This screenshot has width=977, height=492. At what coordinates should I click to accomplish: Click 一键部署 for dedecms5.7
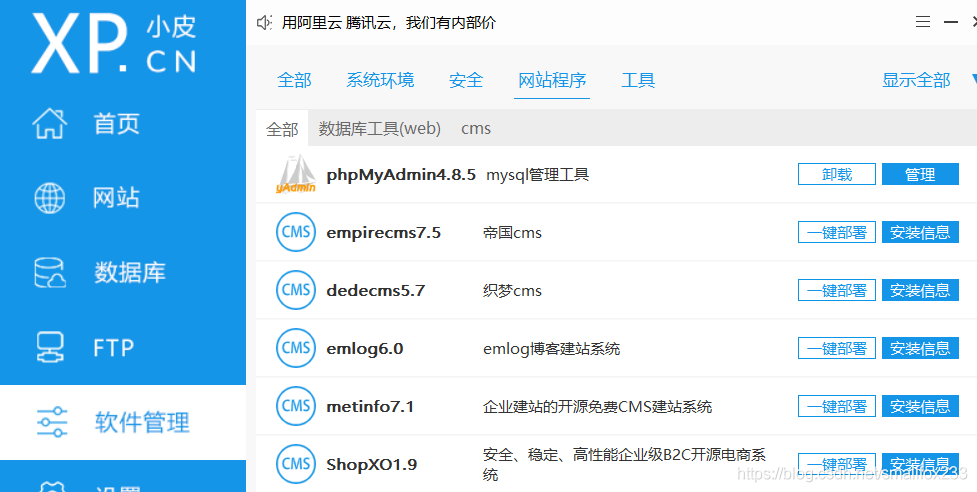coord(837,290)
